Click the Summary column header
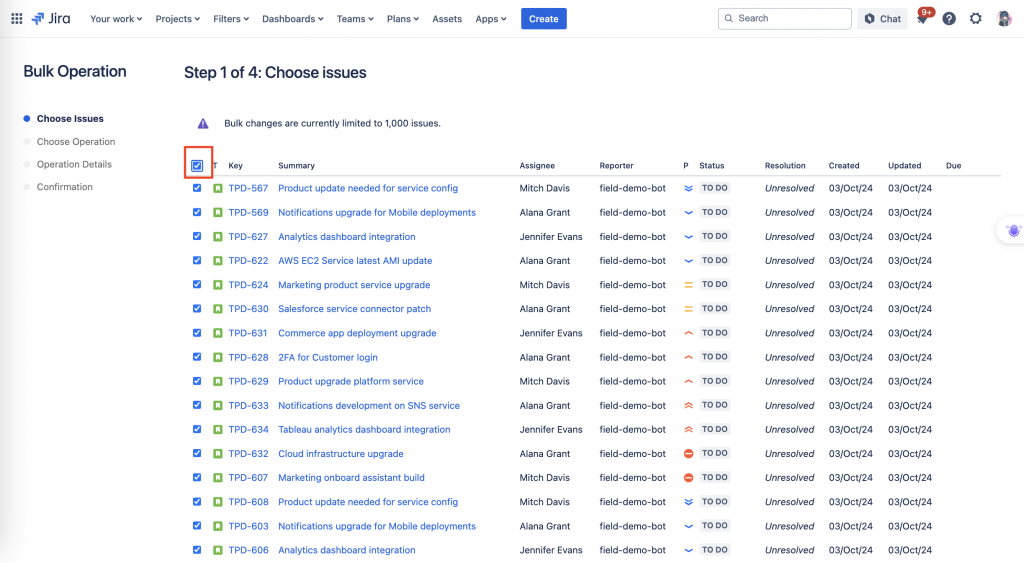 pos(296,166)
